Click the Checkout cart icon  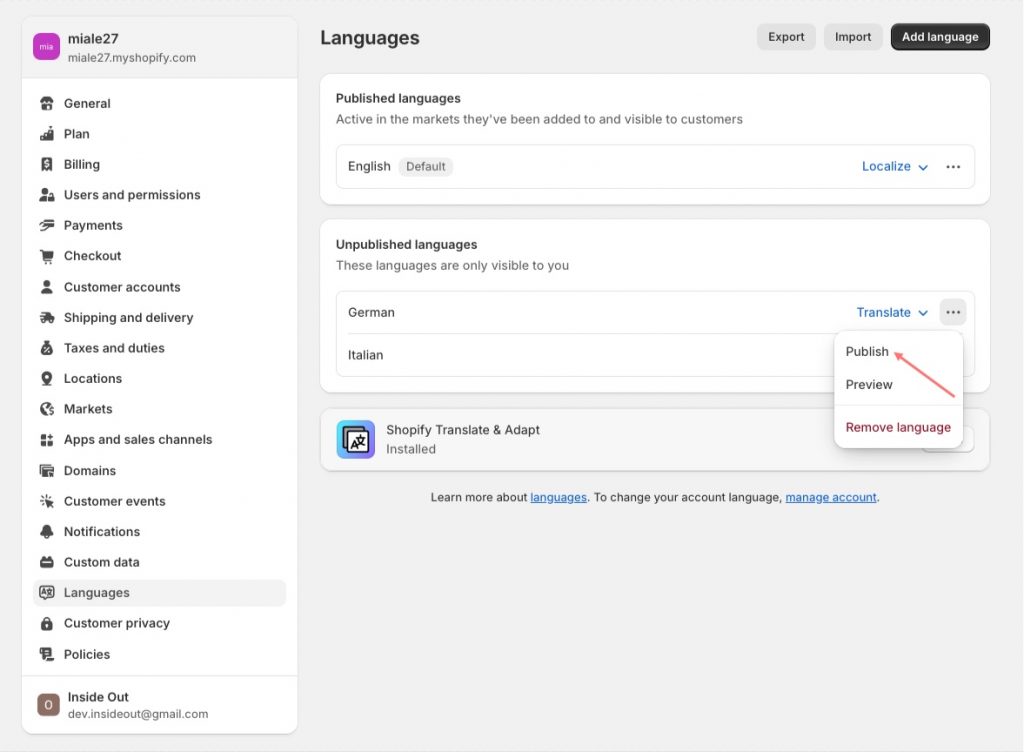(46, 256)
